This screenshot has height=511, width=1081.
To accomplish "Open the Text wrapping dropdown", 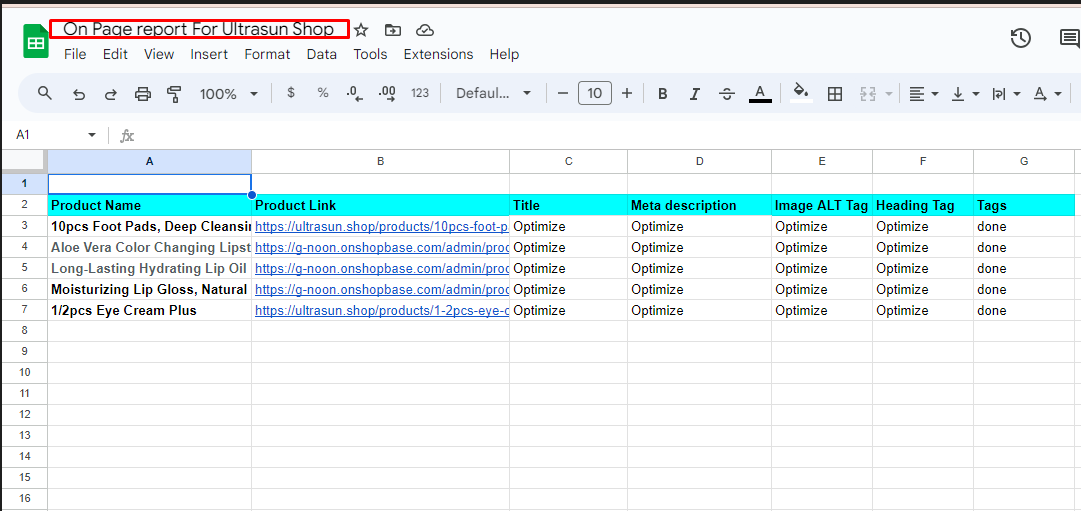I will [x=1006, y=94].
